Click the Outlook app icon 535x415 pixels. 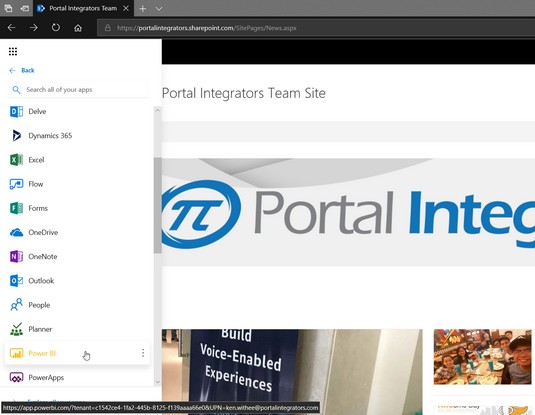pyautogui.click(x=16, y=281)
